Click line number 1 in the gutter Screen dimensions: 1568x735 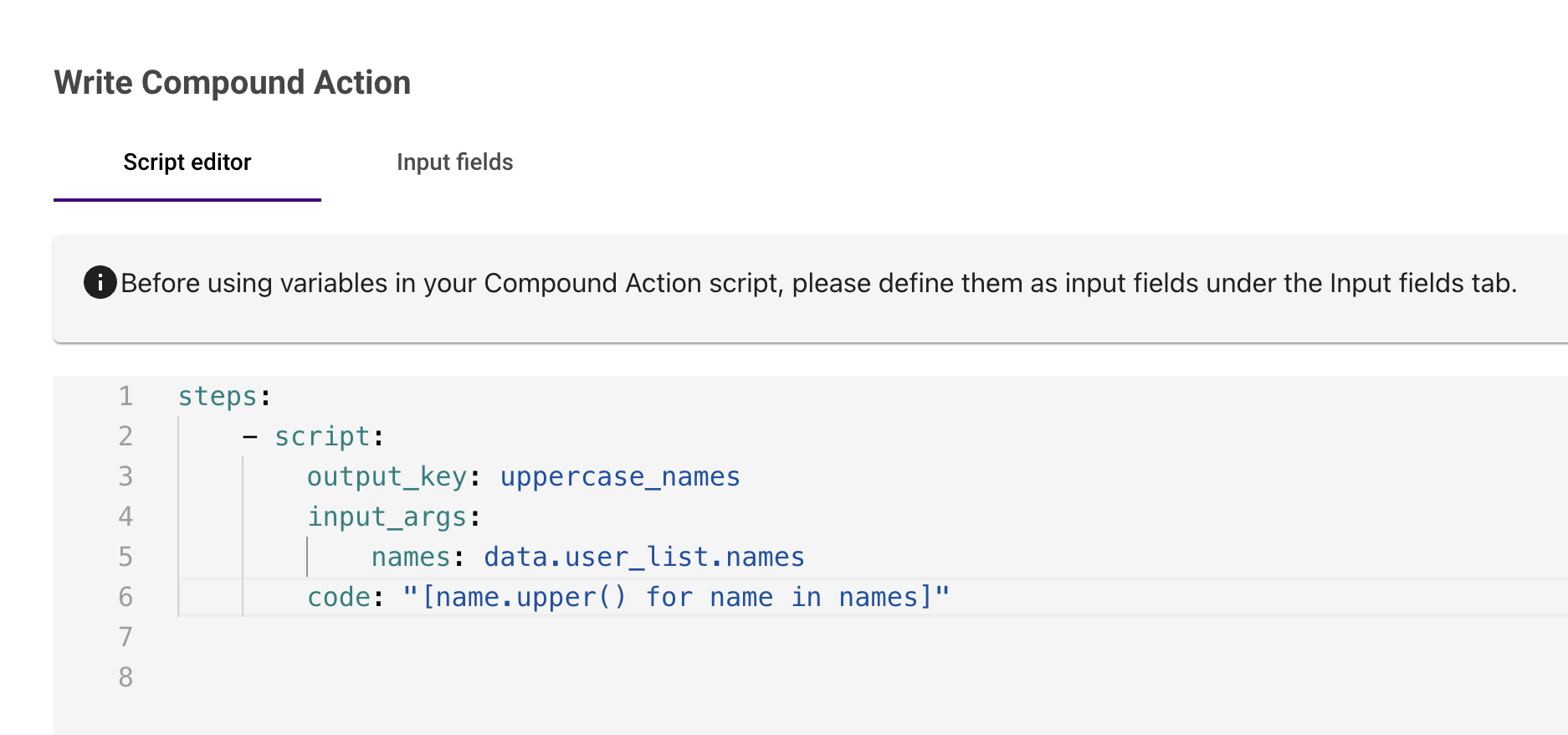point(126,396)
